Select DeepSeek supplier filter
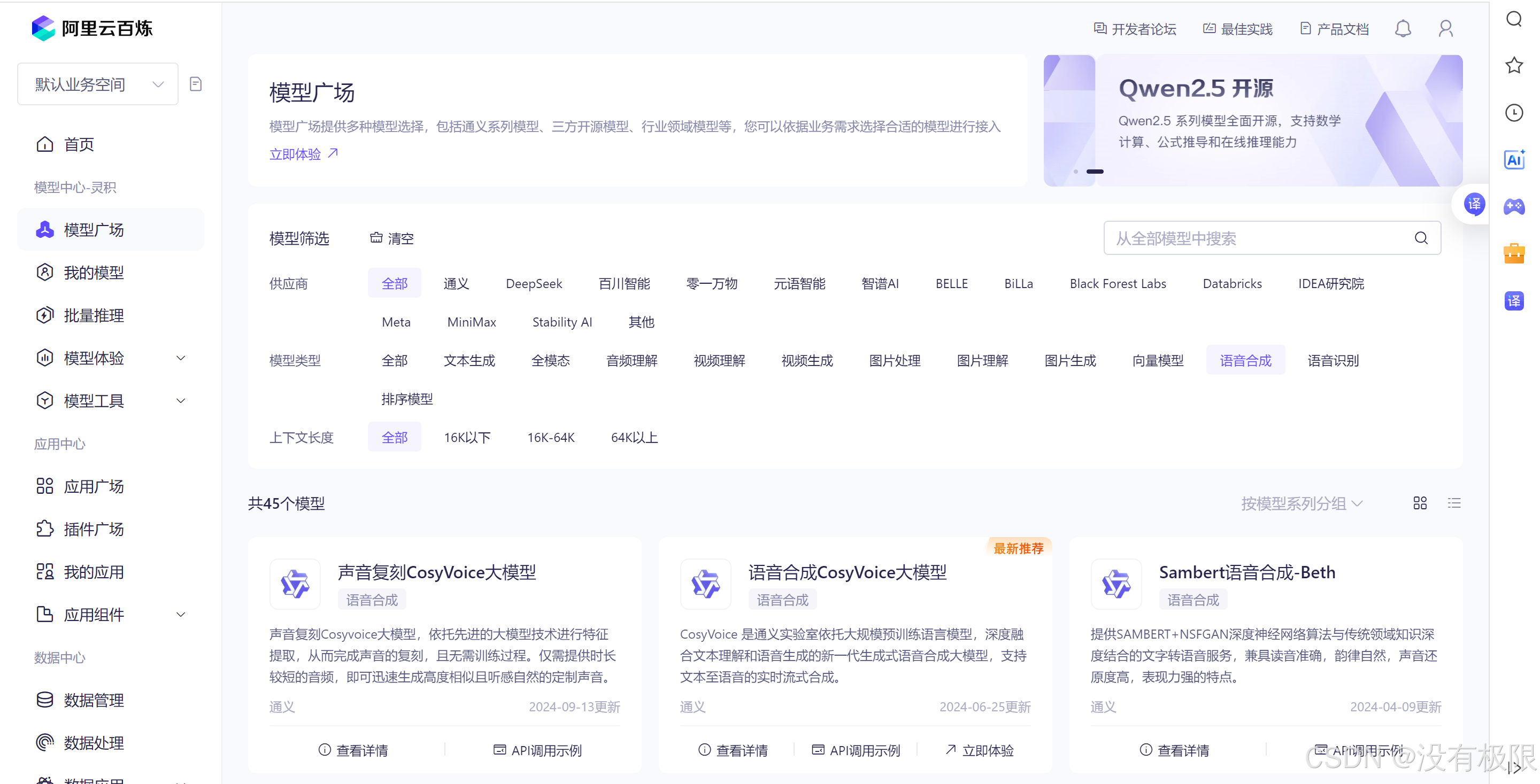 tap(533, 284)
